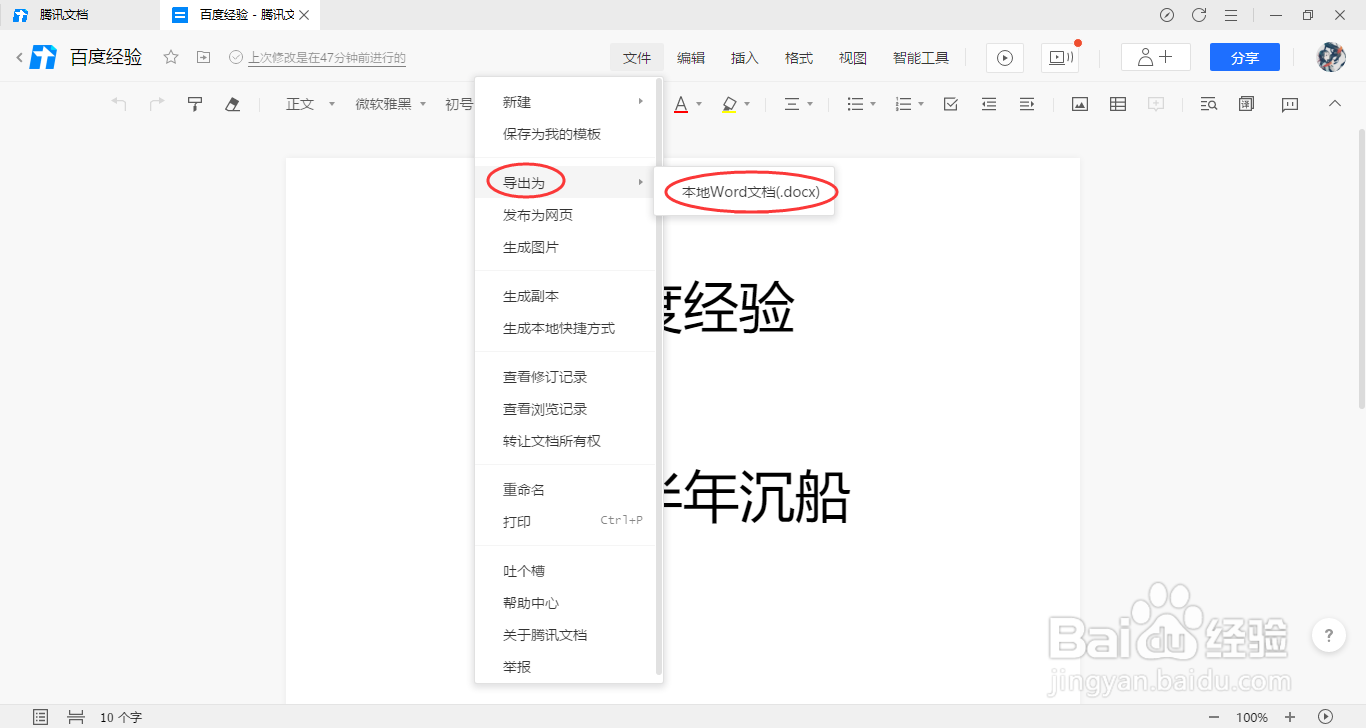Insert a table from the toolbar
The image size is (1366, 728).
(x=1118, y=104)
